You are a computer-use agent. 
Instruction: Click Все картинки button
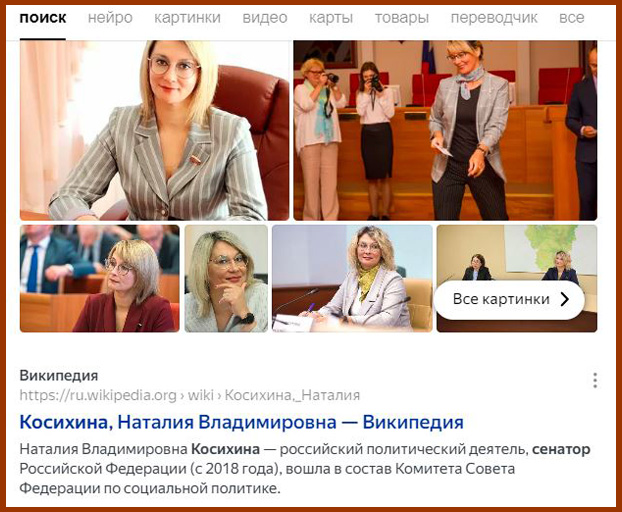click(x=509, y=299)
